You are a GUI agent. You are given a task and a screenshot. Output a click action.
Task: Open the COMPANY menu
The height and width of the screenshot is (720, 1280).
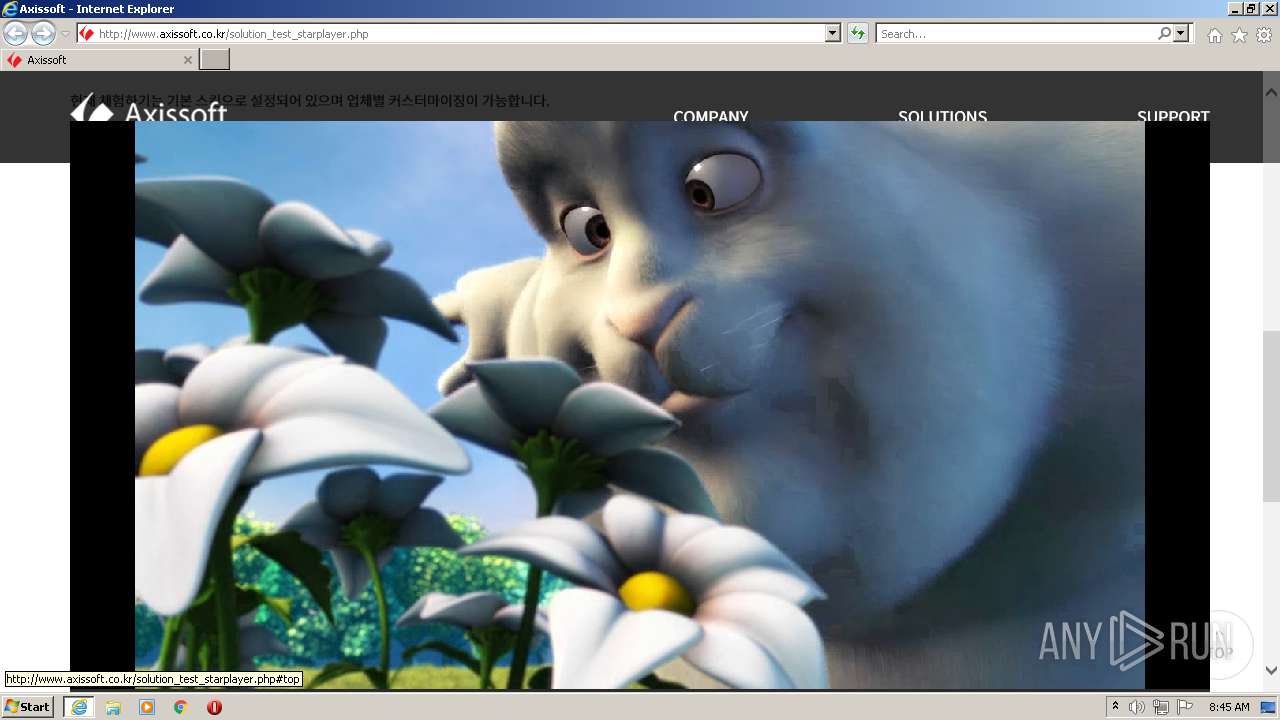coord(711,116)
